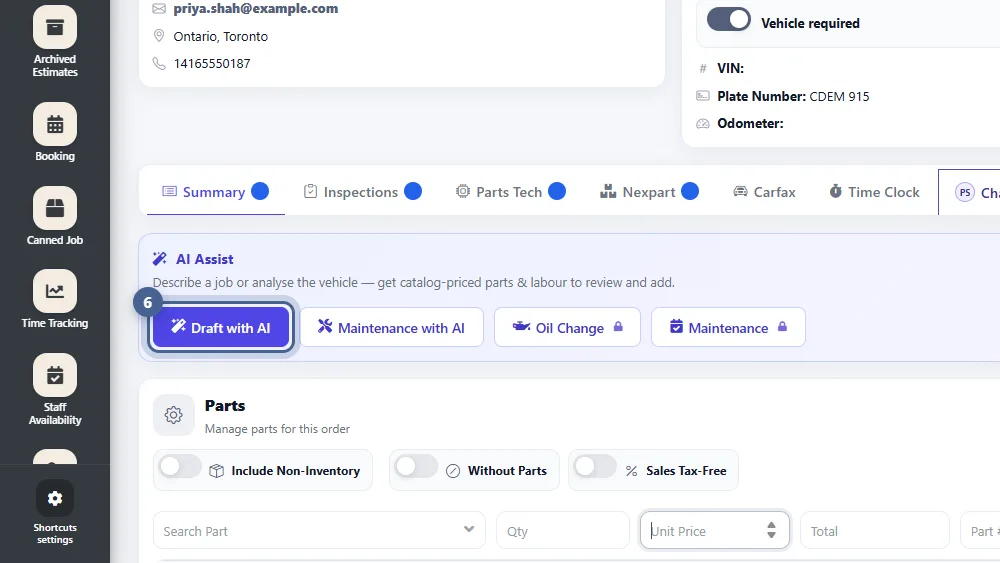Open Shortcuts settings gear
The image size is (1000, 563).
click(55, 498)
